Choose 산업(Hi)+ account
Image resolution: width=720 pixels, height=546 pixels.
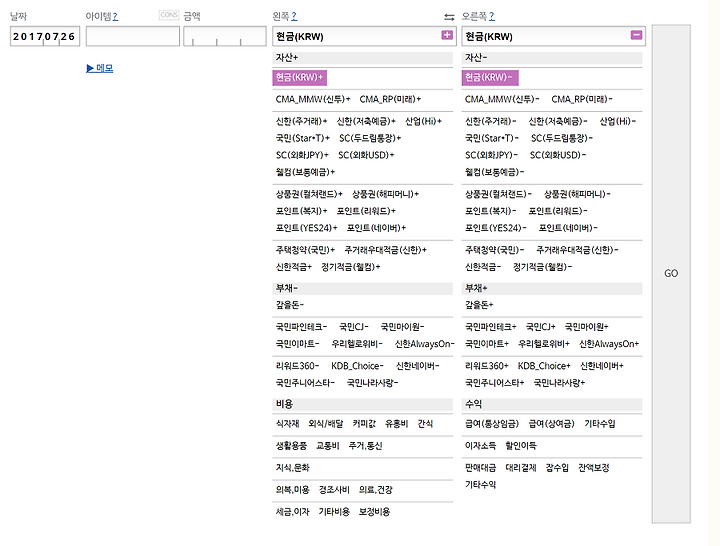coord(423,121)
